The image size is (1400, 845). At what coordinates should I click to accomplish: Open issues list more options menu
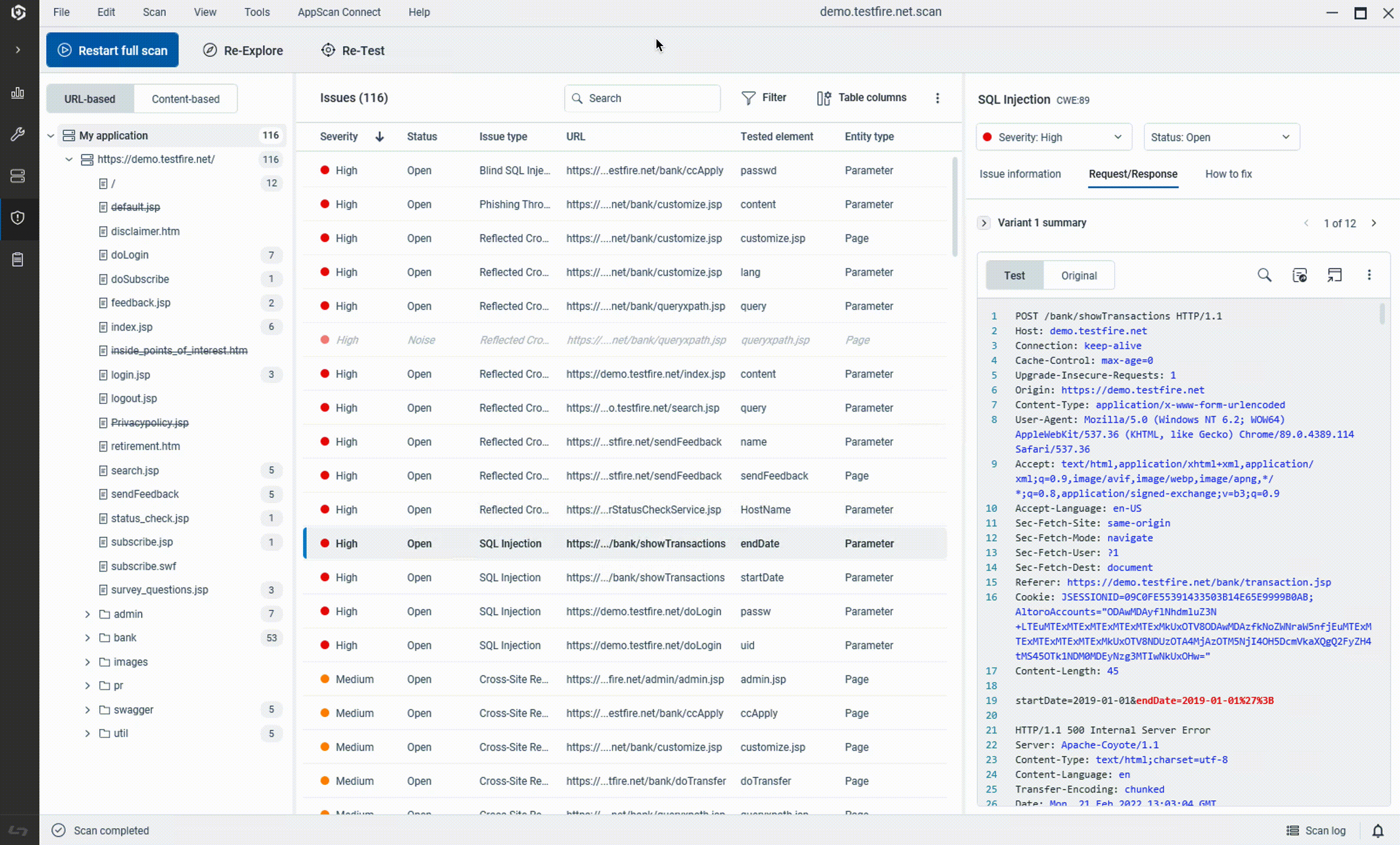(938, 98)
